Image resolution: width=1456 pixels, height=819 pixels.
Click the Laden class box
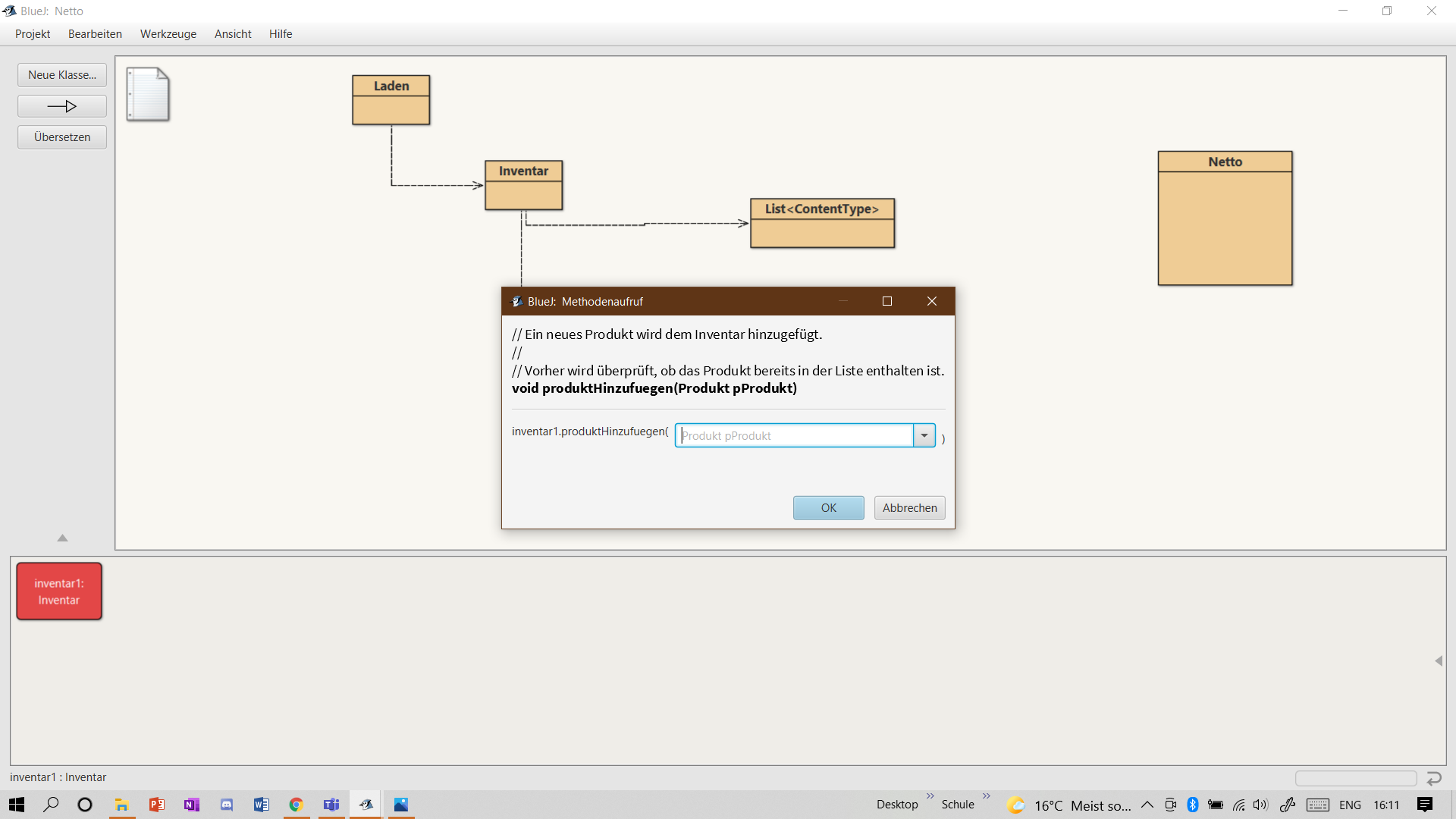click(391, 100)
